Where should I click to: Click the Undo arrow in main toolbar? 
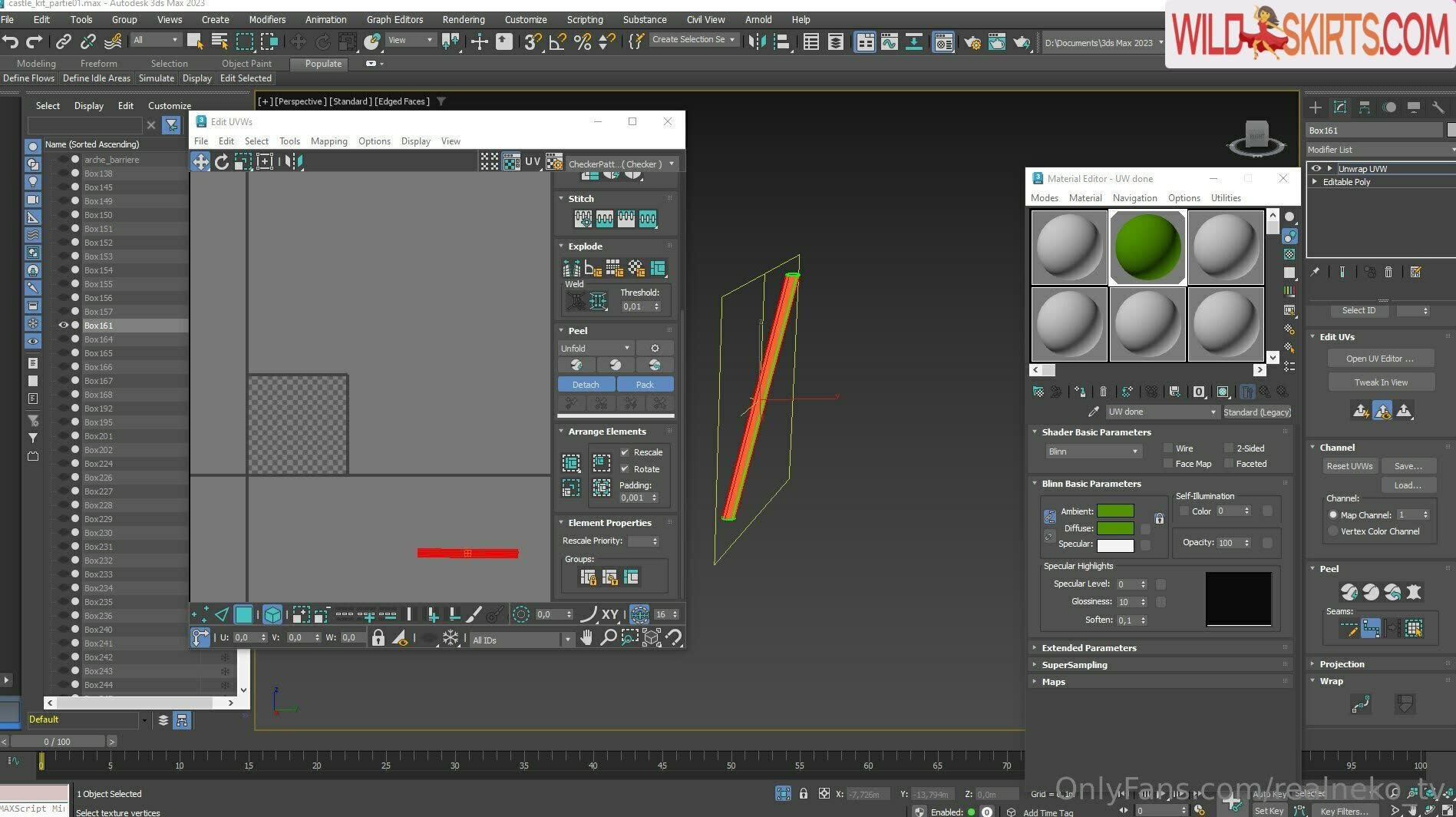pos(10,41)
